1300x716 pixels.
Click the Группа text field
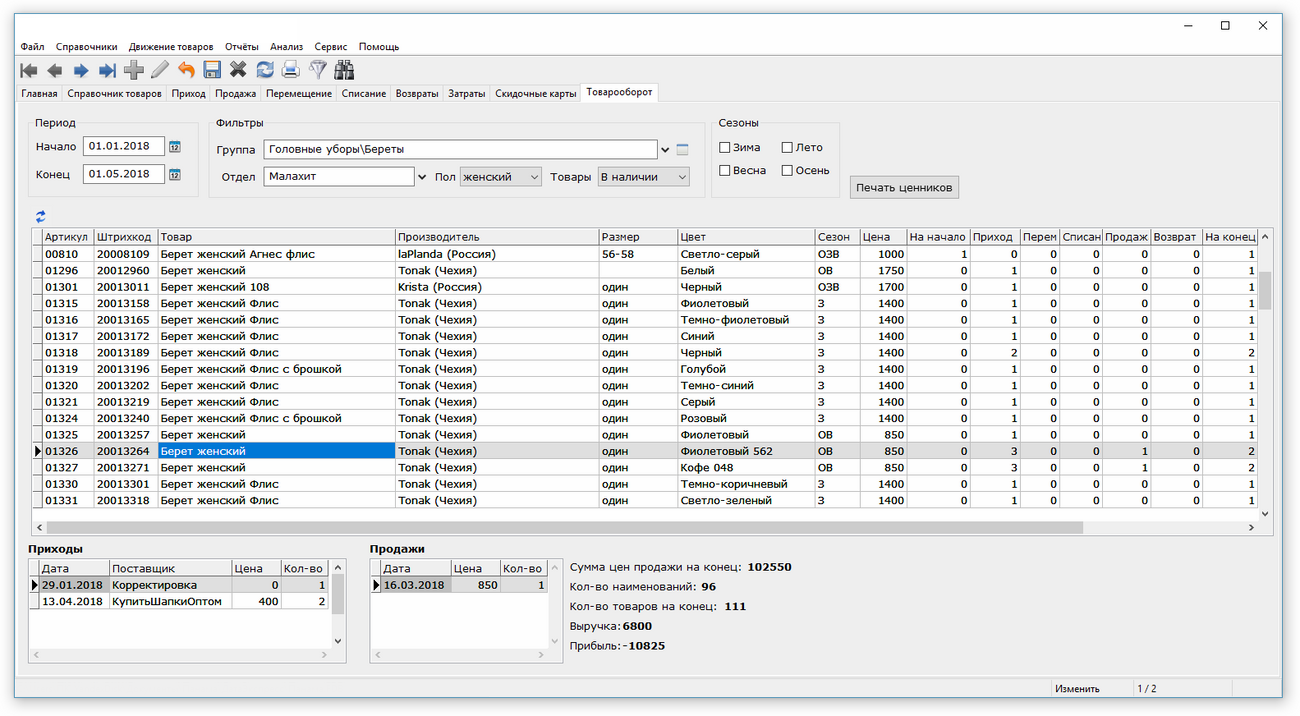click(461, 150)
